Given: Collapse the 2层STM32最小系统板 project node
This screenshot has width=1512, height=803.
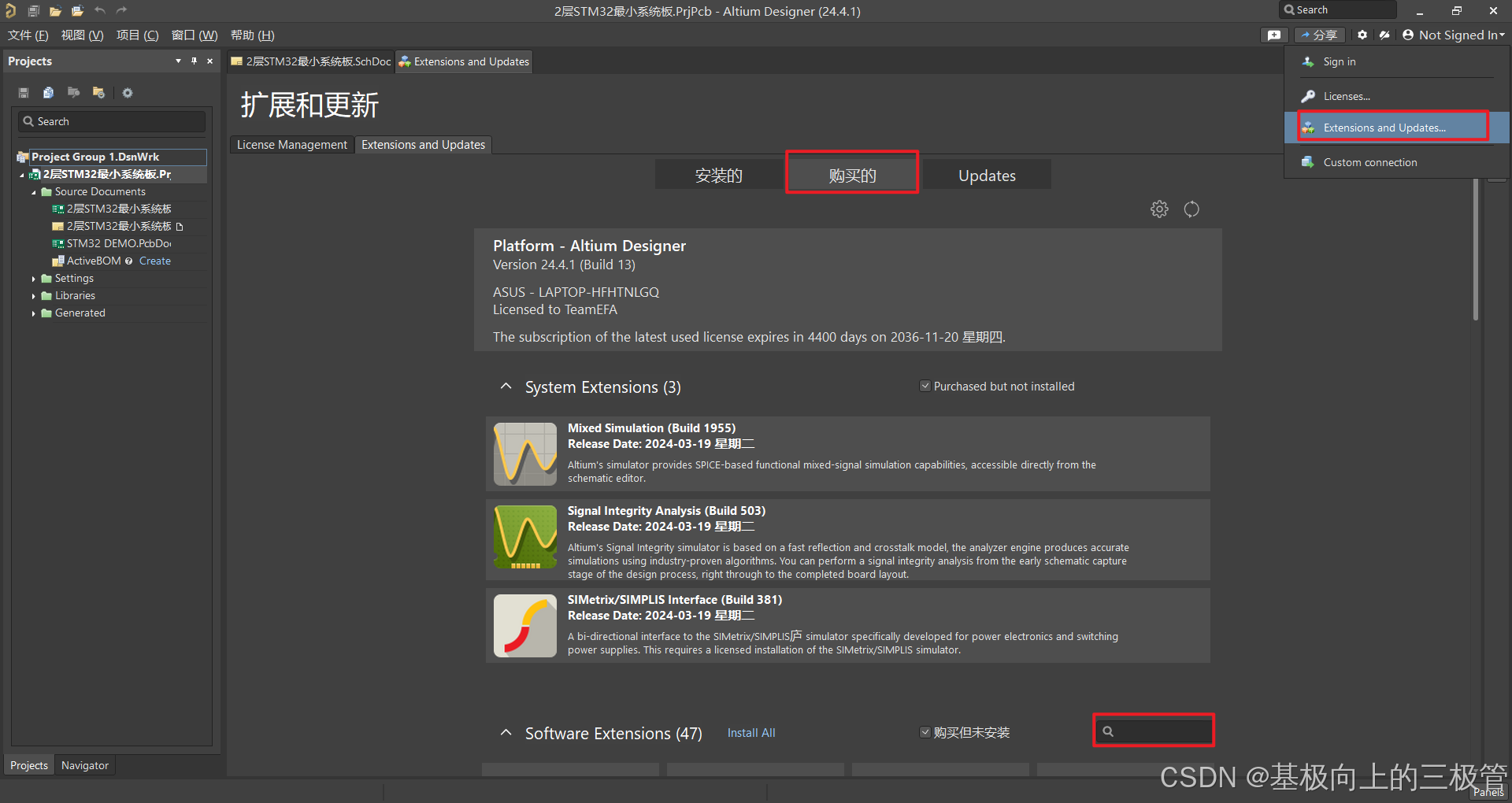Looking at the screenshot, I should [22, 175].
